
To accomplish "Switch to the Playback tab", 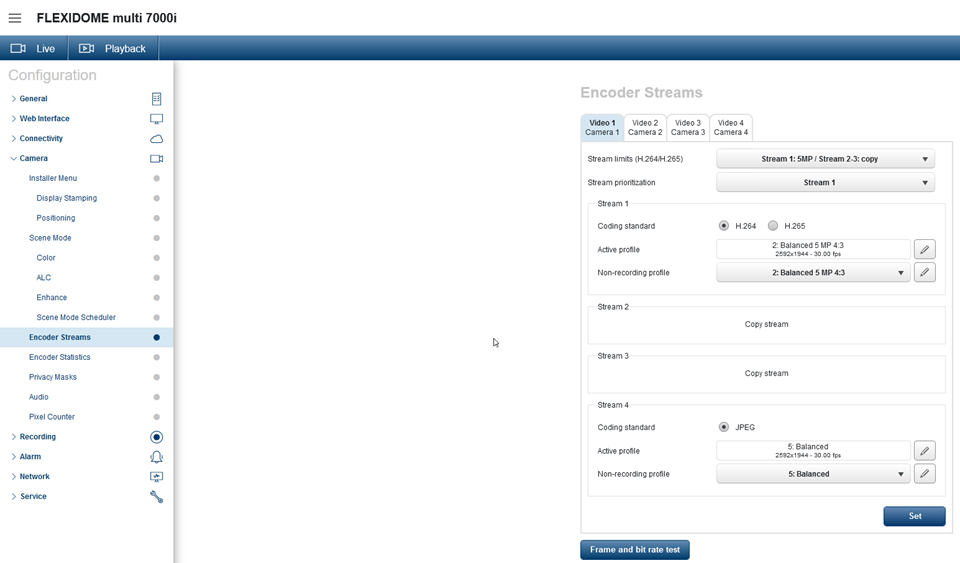I will 113,48.
